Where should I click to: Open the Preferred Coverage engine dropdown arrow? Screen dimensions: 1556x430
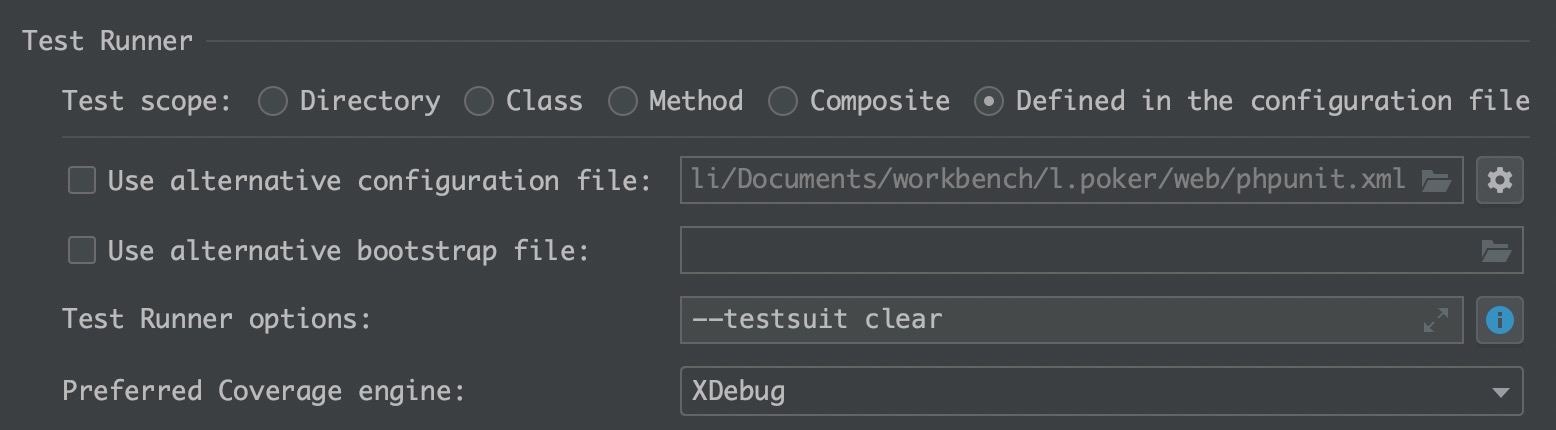pos(1500,392)
